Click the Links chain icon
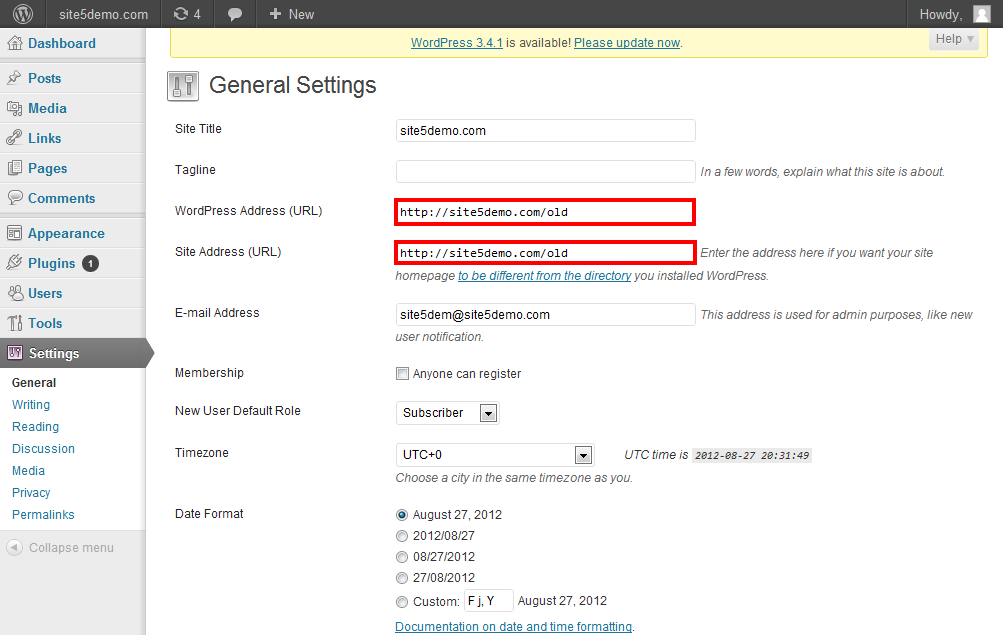This screenshot has height=635, width=1003. pos(15,138)
